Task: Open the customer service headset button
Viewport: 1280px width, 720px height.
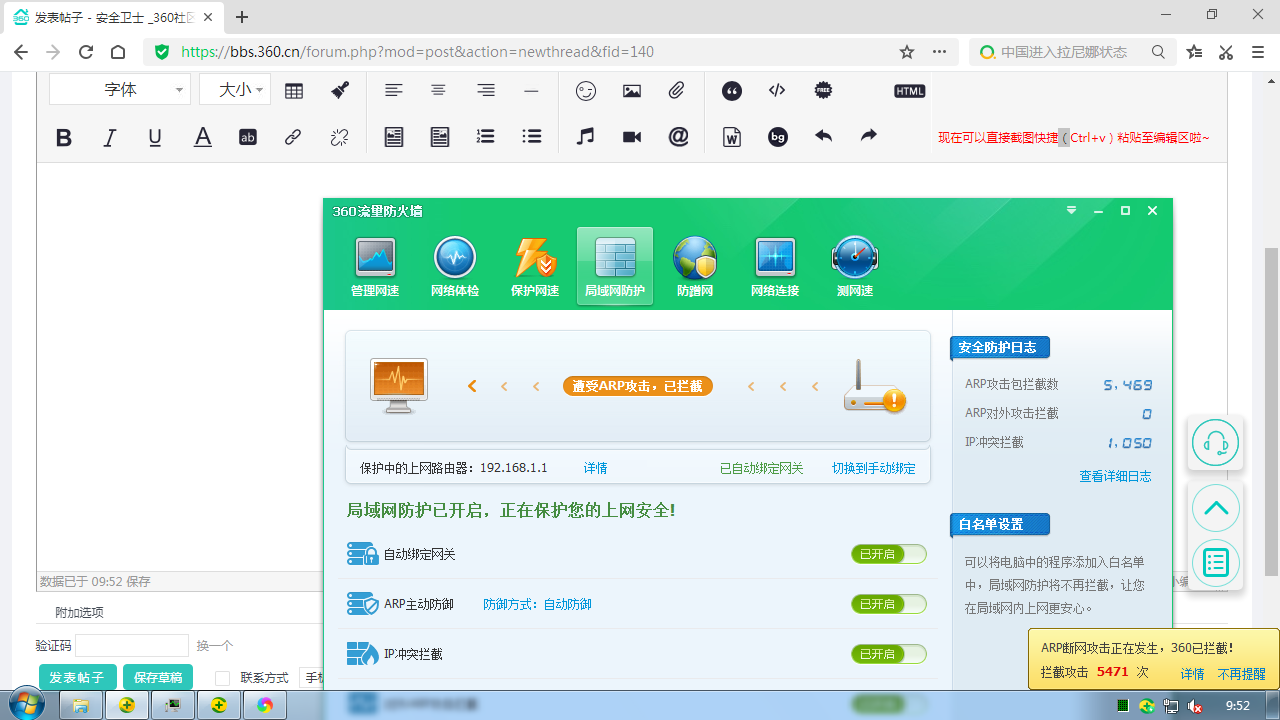Action: point(1216,442)
